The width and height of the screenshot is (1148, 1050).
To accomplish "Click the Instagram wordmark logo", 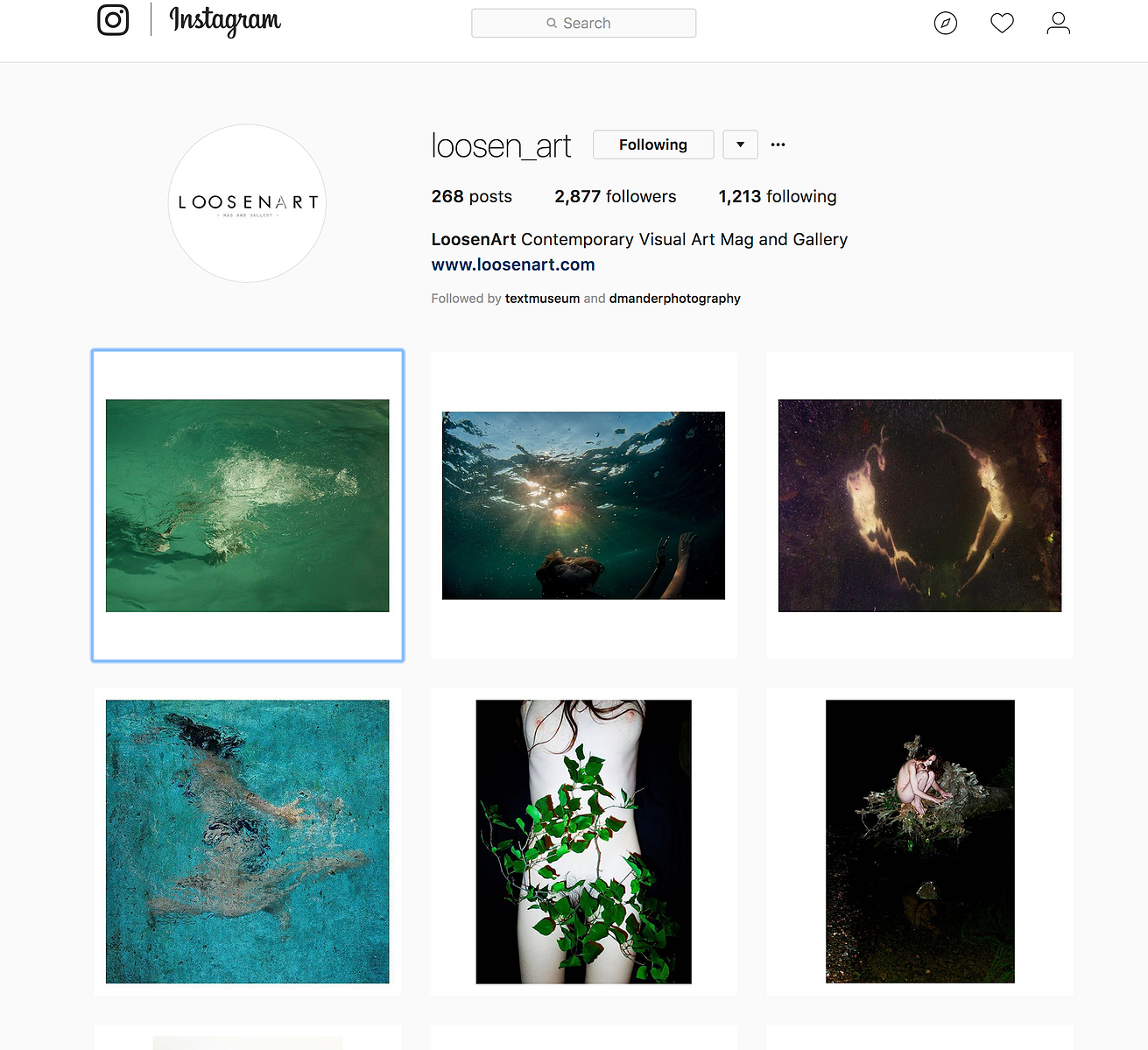I will coord(225,20).
